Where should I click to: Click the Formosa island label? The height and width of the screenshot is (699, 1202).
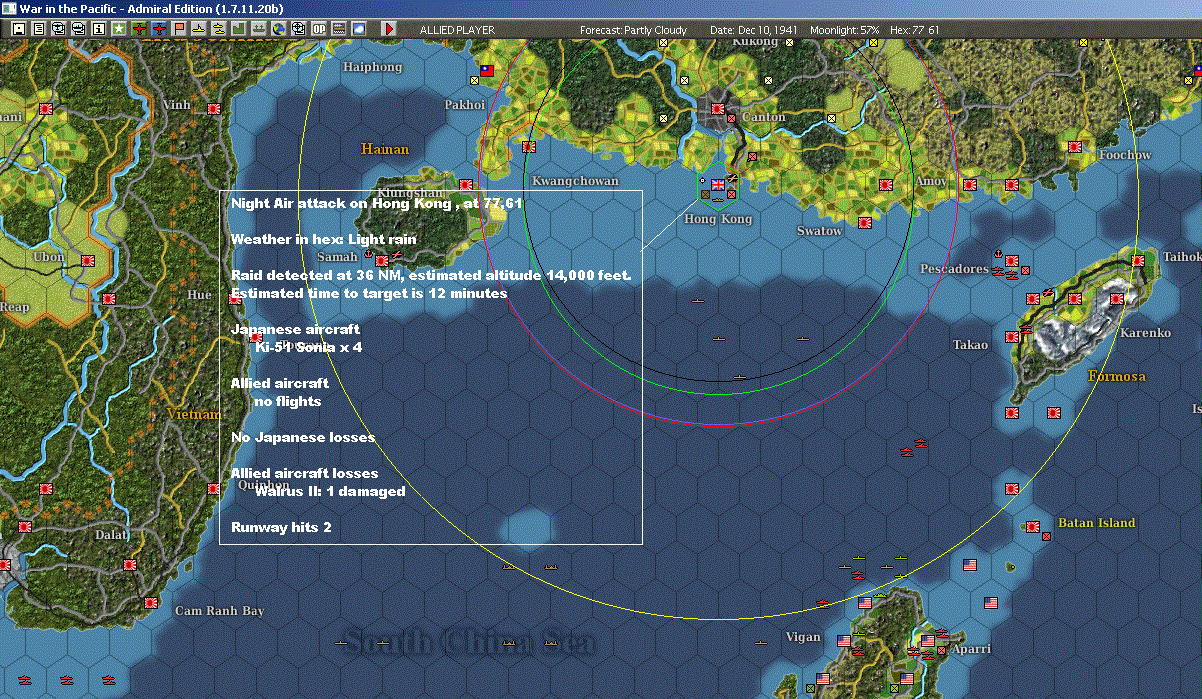pyautogui.click(x=1117, y=376)
